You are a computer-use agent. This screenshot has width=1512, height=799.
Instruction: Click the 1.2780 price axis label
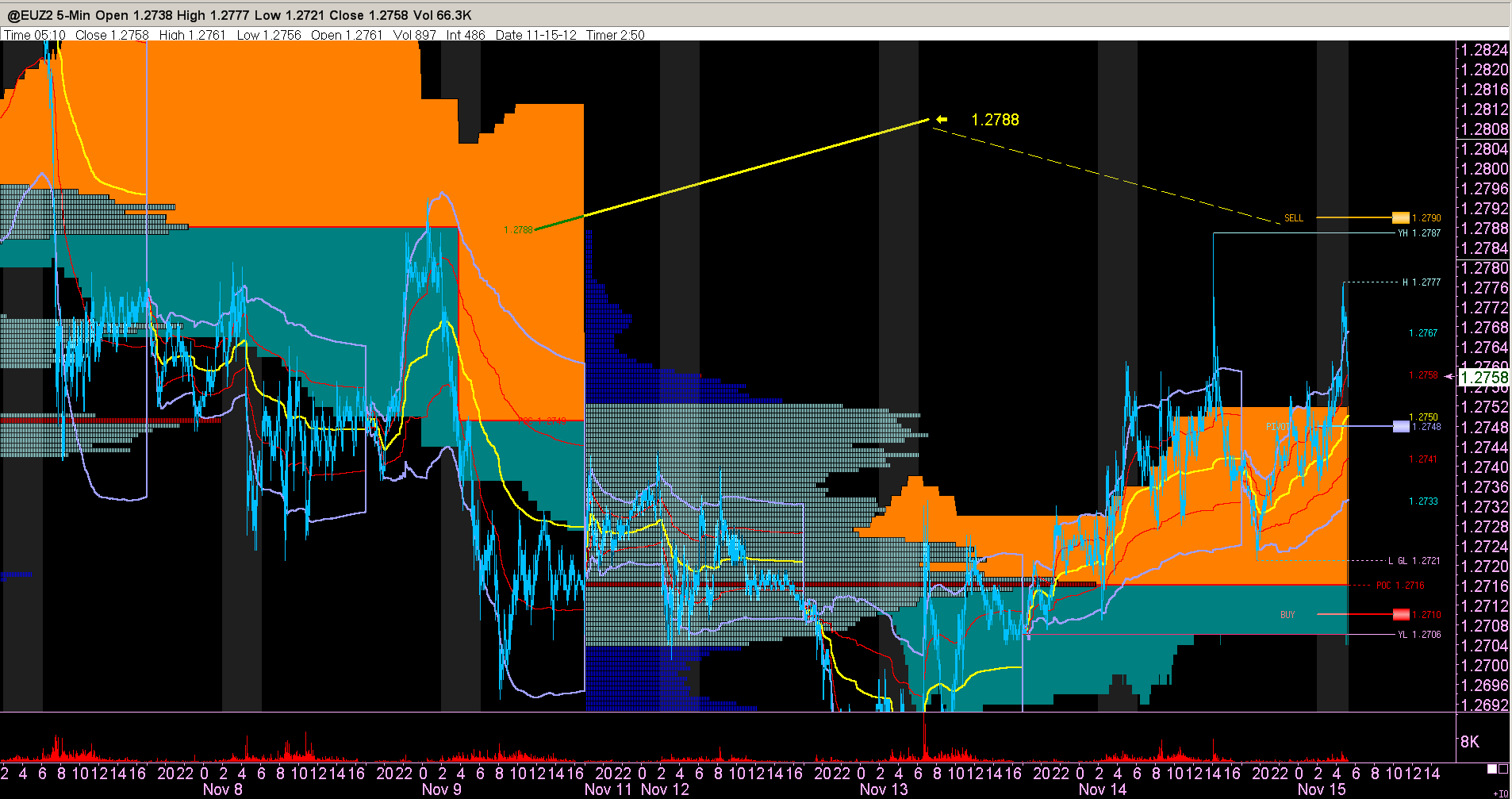point(1485,268)
